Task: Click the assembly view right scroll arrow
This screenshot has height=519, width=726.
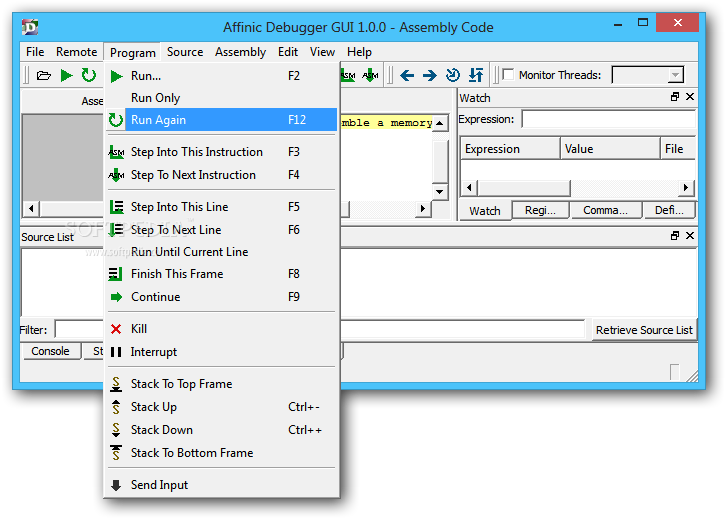Action: pos(422,208)
